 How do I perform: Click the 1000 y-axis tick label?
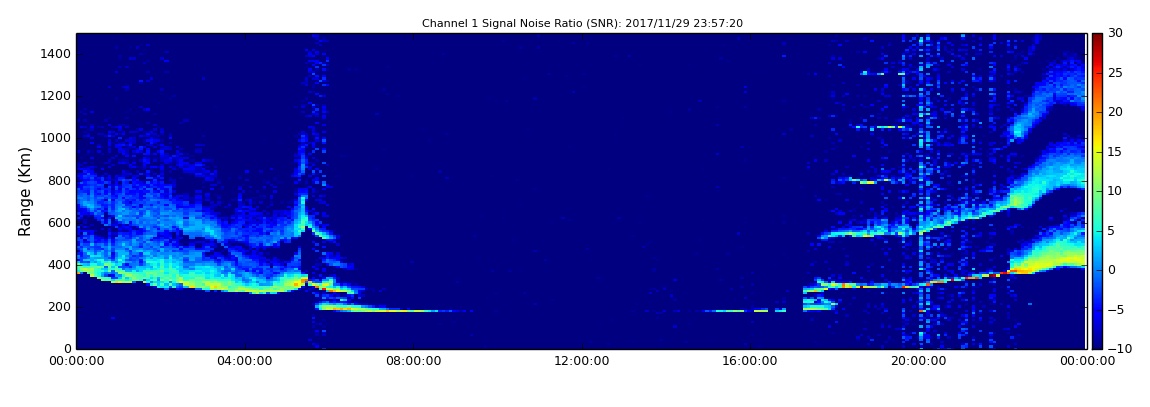[55, 138]
